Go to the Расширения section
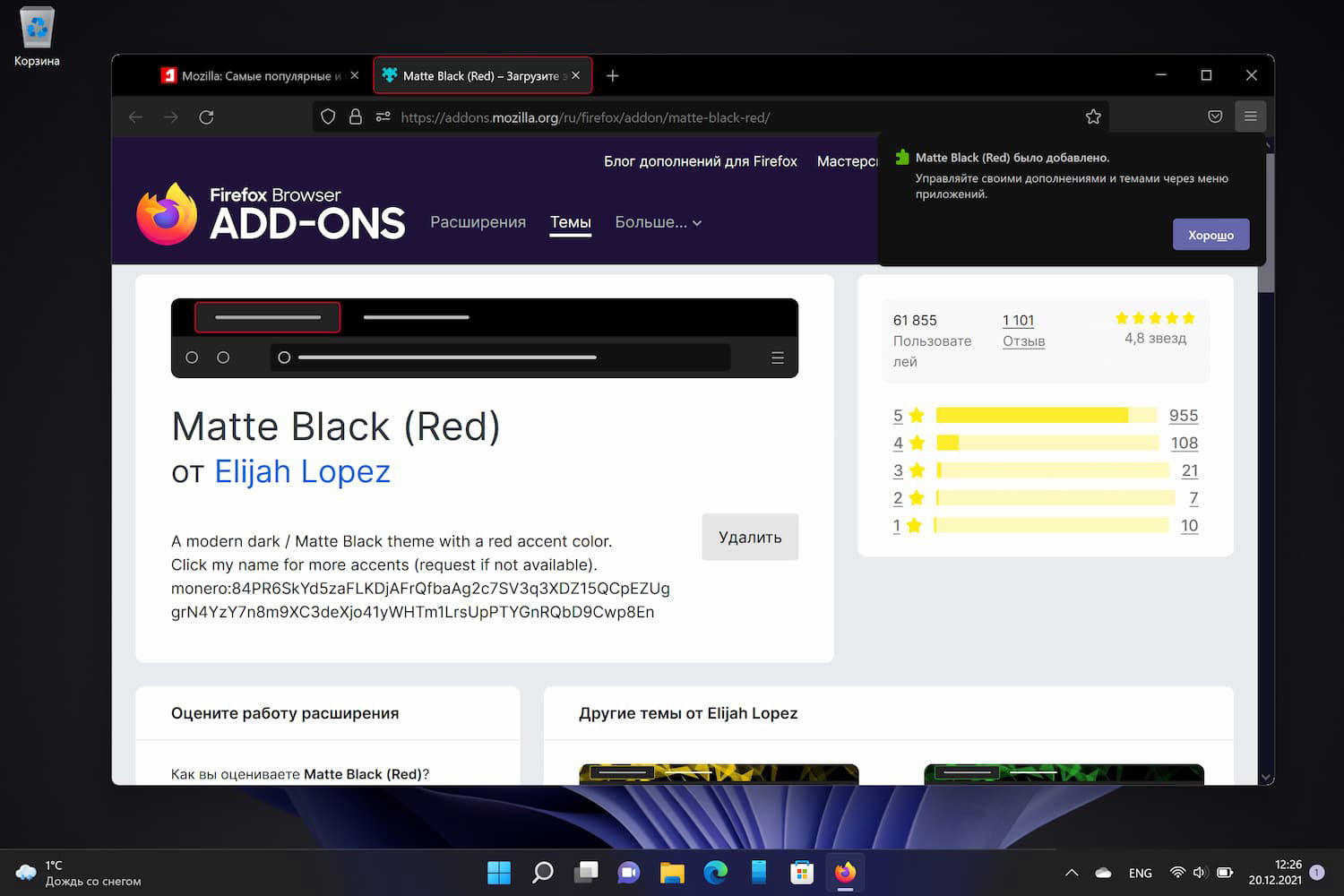Screen dimensions: 1344x896 click(x=478, y=222)
